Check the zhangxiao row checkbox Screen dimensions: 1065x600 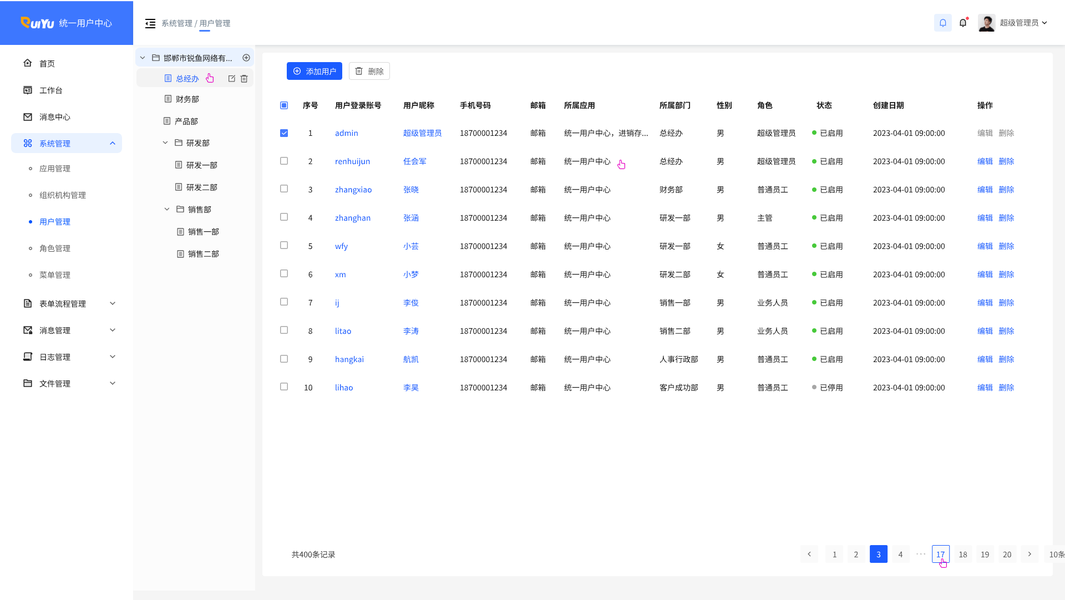pos(284,189)
